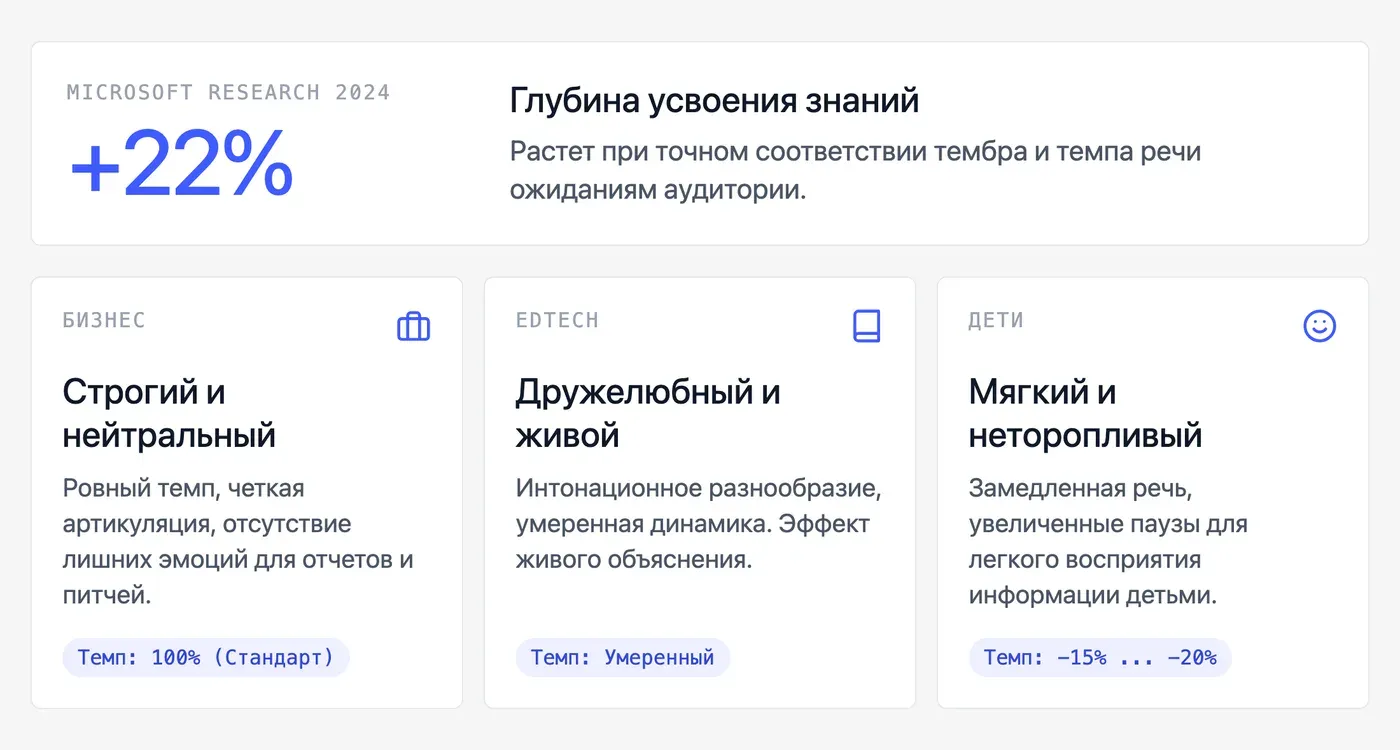Click the description starting 'Замедленная речь'
1400x750 pixels.
click(1108, 542)
